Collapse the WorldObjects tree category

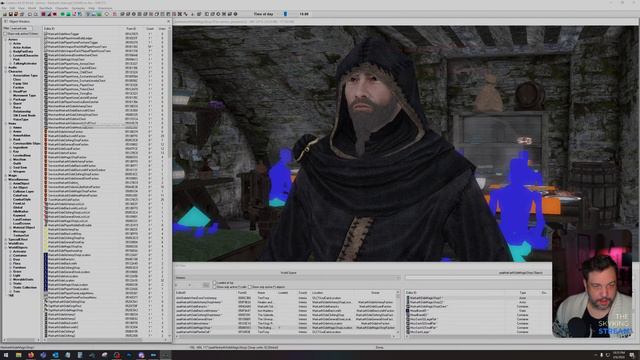6,247
